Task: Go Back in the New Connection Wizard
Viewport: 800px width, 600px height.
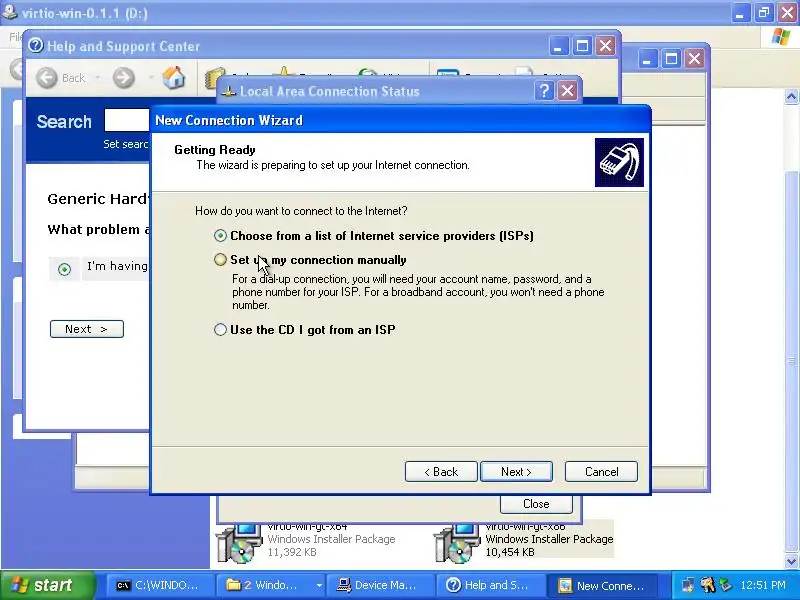Action: coord(441,472)
